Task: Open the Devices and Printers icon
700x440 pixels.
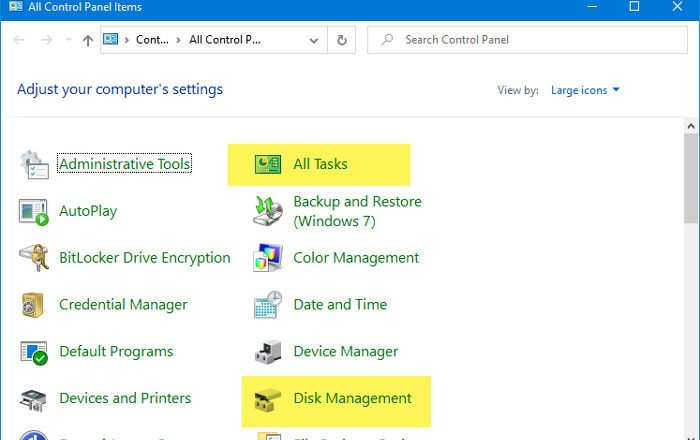Action: [33, 400]
